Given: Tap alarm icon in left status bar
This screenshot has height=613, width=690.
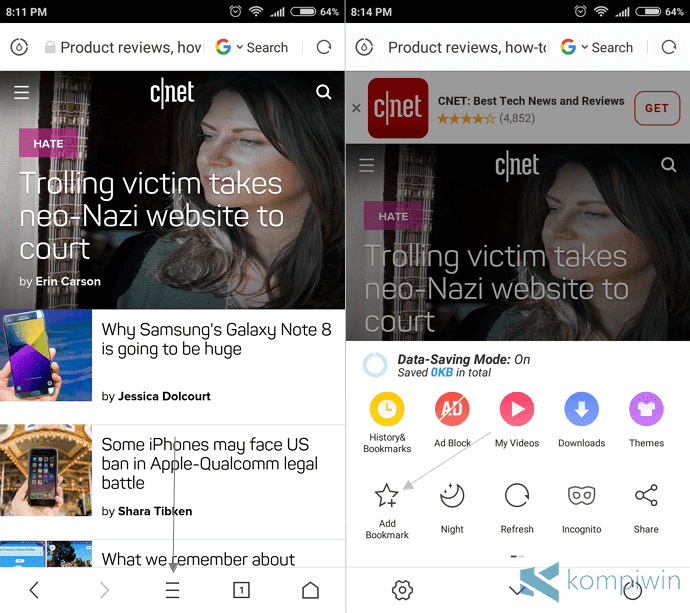Looking at the screenshot, I should (x=235, y=11).
